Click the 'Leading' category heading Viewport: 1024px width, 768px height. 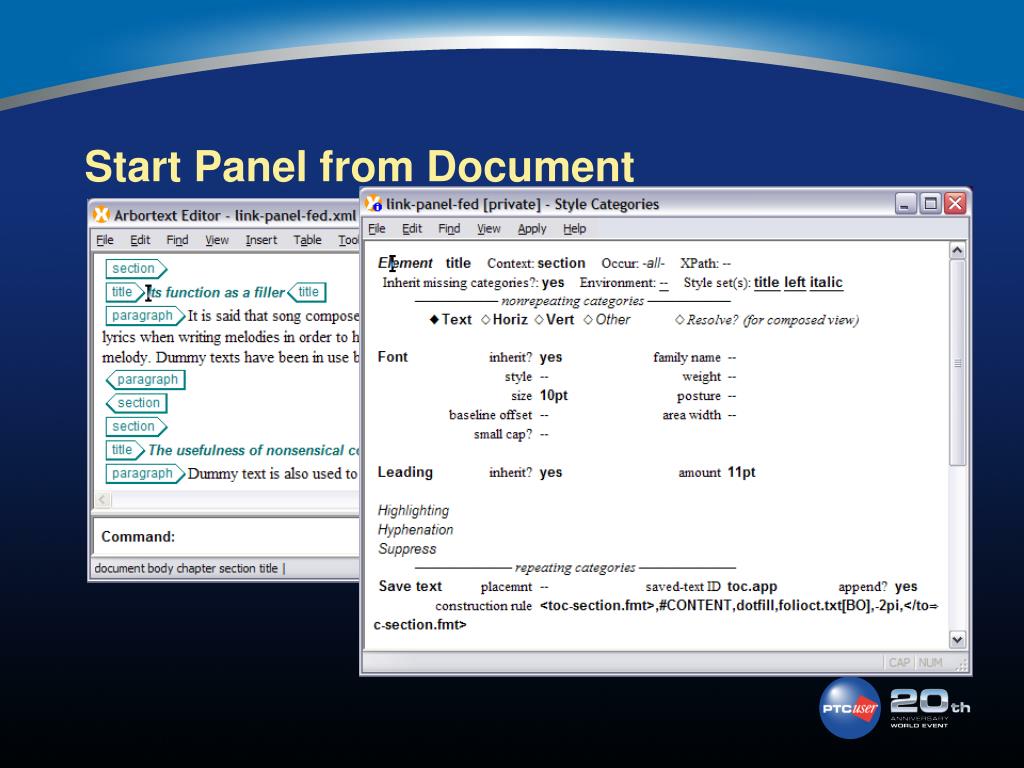[x=405, y=472]
